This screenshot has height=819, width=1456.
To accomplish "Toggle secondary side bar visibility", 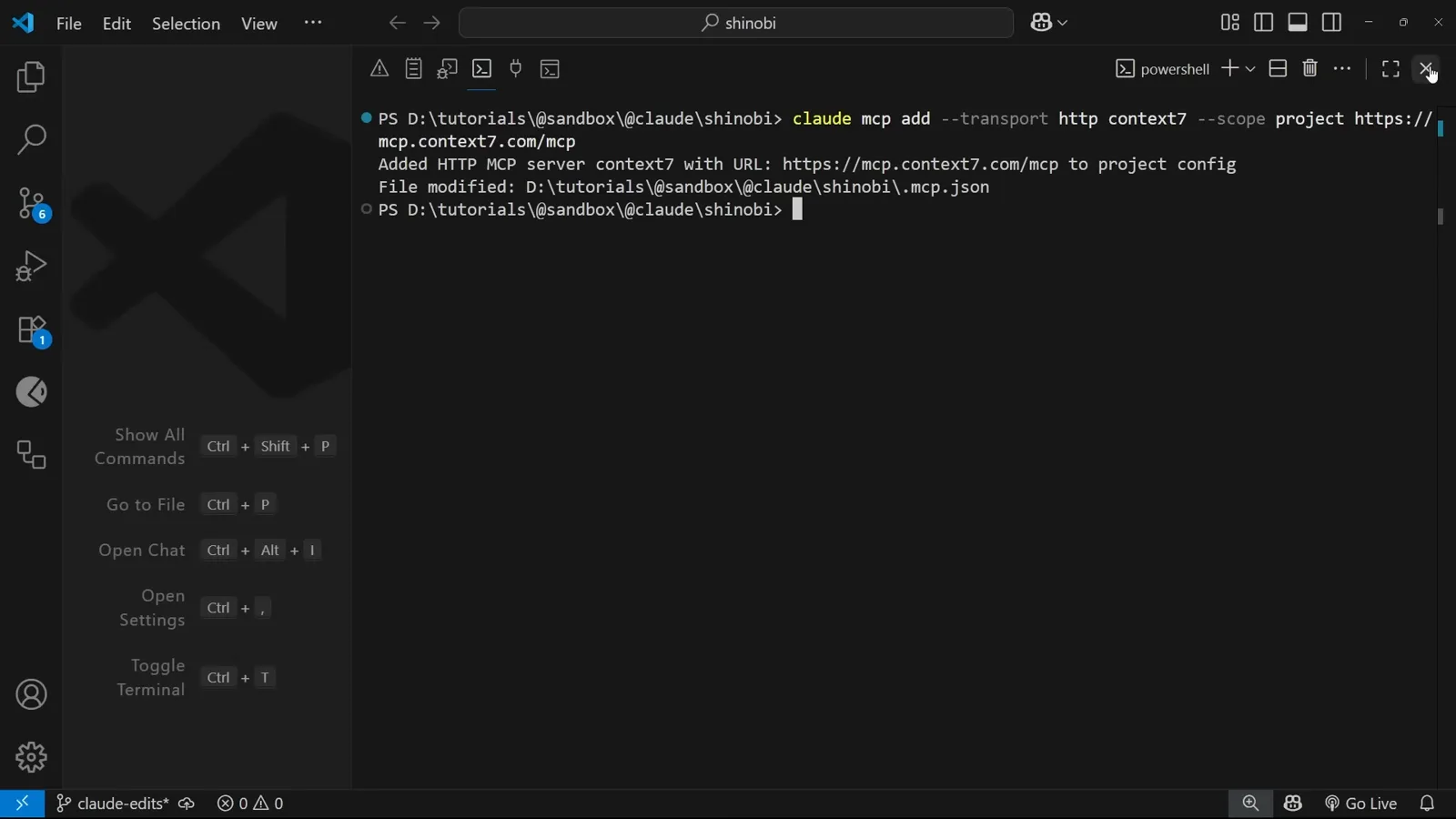I will tap(1331, 23).
